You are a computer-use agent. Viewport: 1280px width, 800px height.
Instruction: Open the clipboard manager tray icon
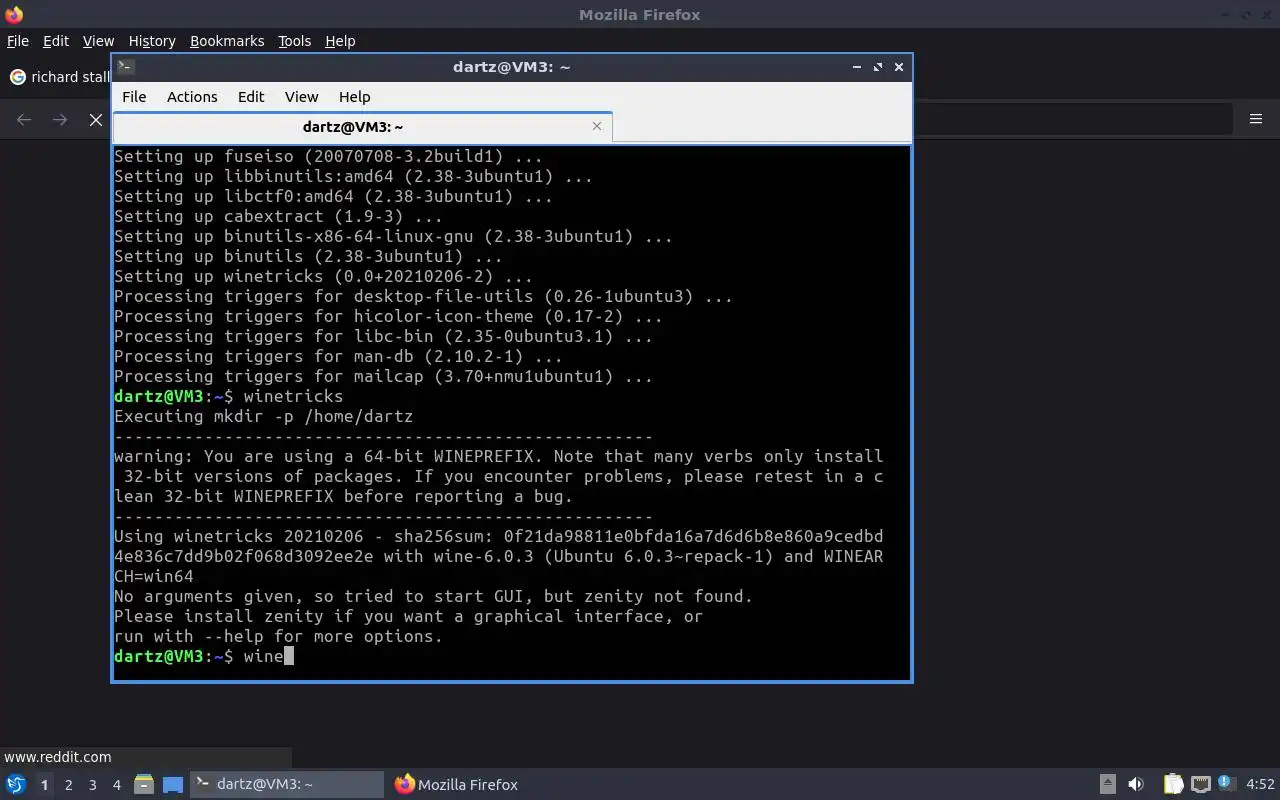coord(1173,785)
